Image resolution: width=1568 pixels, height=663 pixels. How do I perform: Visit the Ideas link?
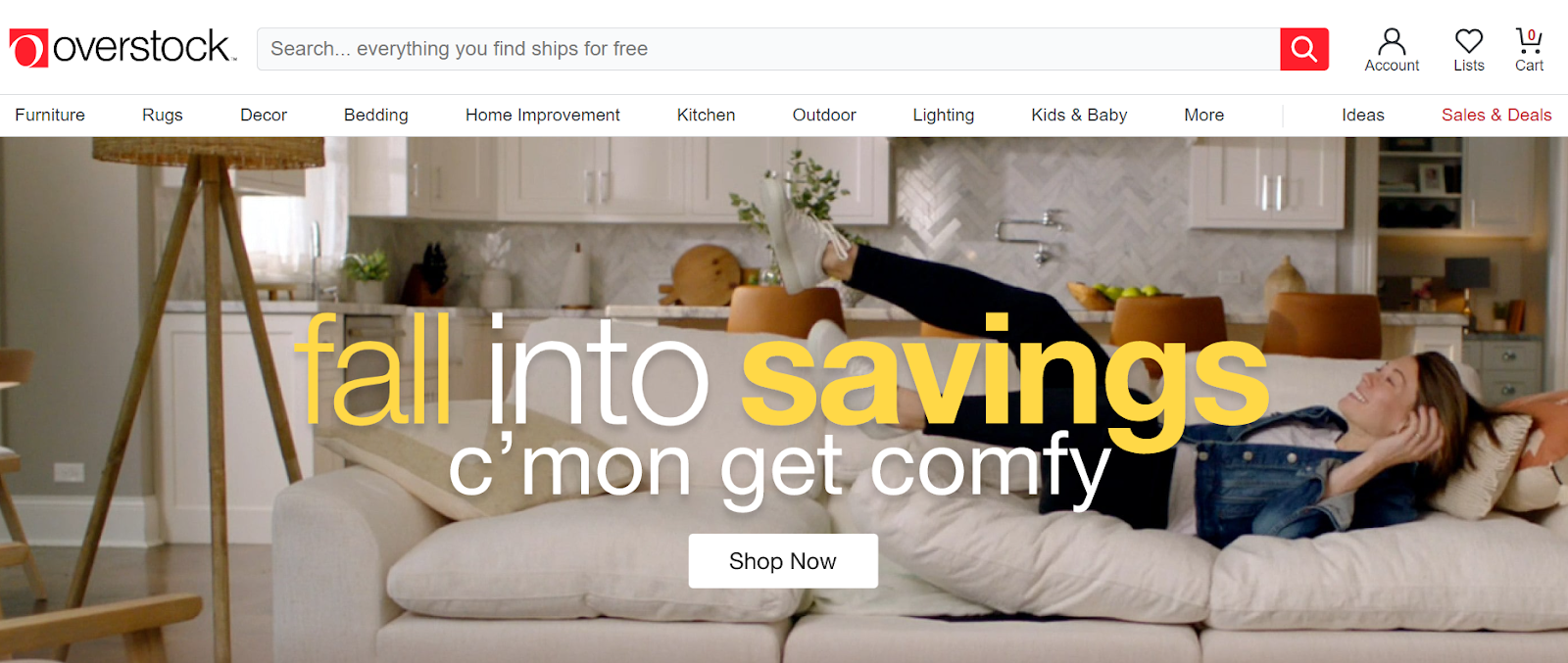1363,116
